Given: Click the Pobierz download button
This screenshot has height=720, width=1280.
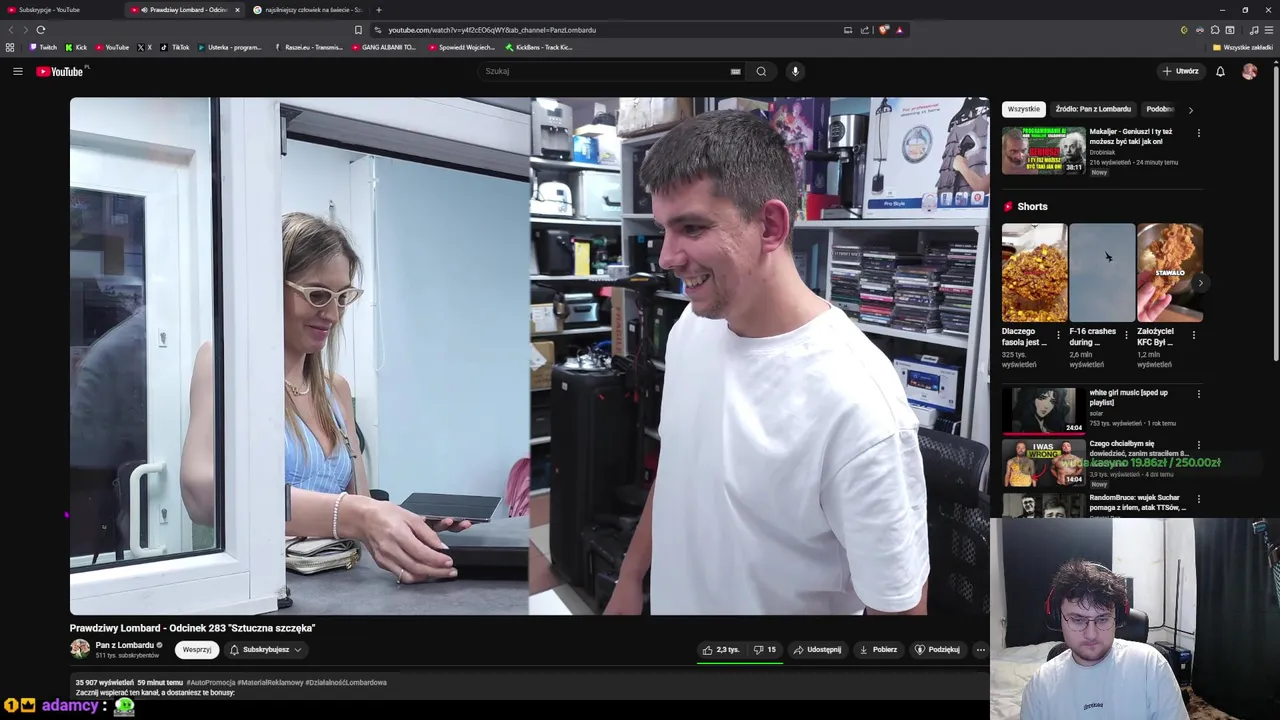Looking at the screenshot, I should pyautogui.click(x=878, y=649).
